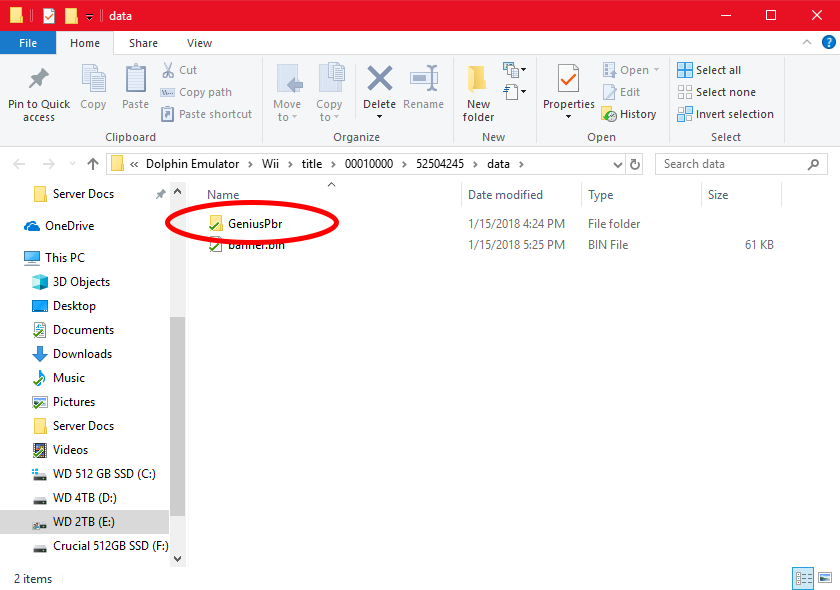Switch to details view in status bar
840x590 pixels.
click(803, 578)
